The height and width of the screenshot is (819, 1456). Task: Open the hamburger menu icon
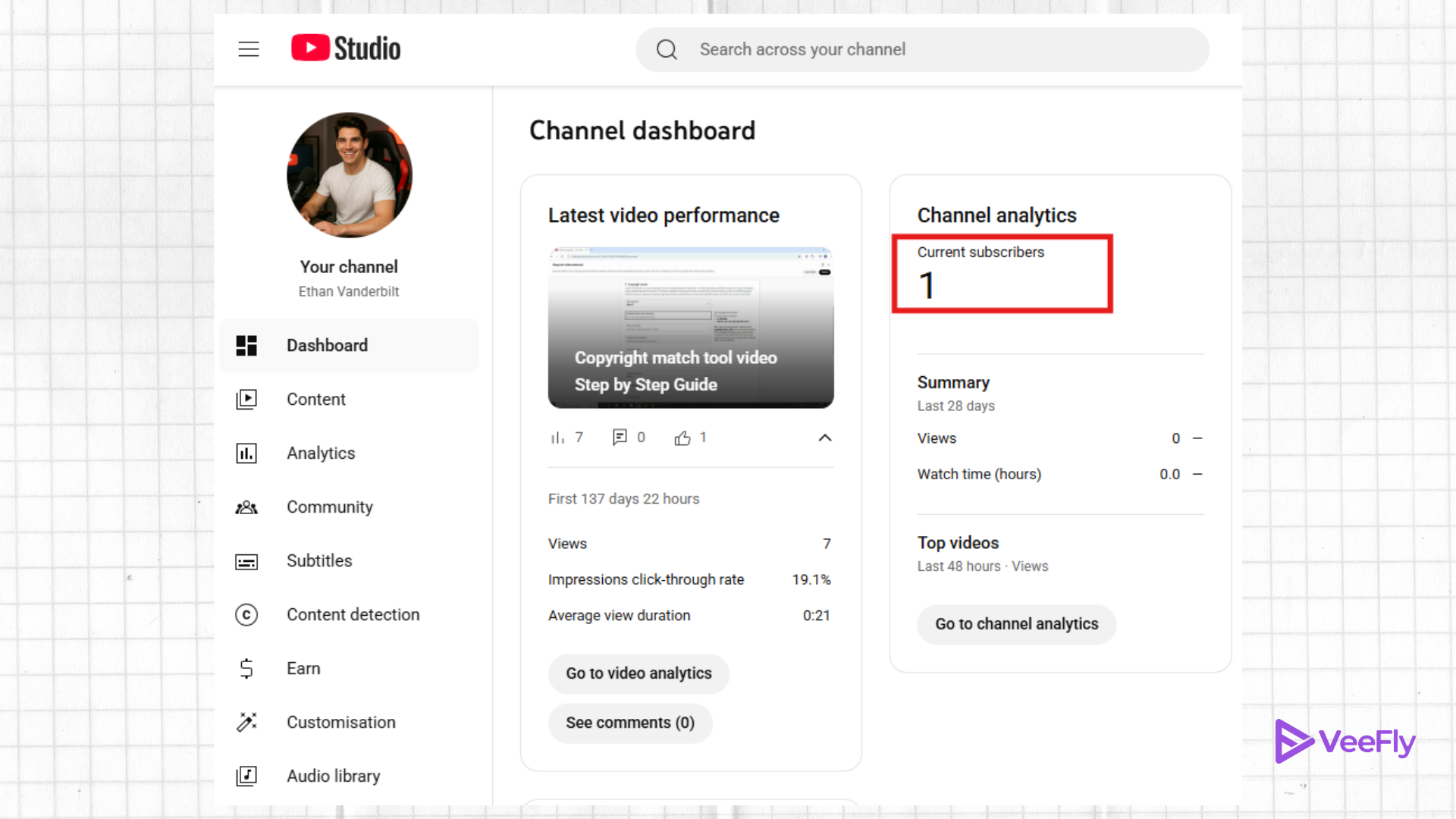(249, 49)
